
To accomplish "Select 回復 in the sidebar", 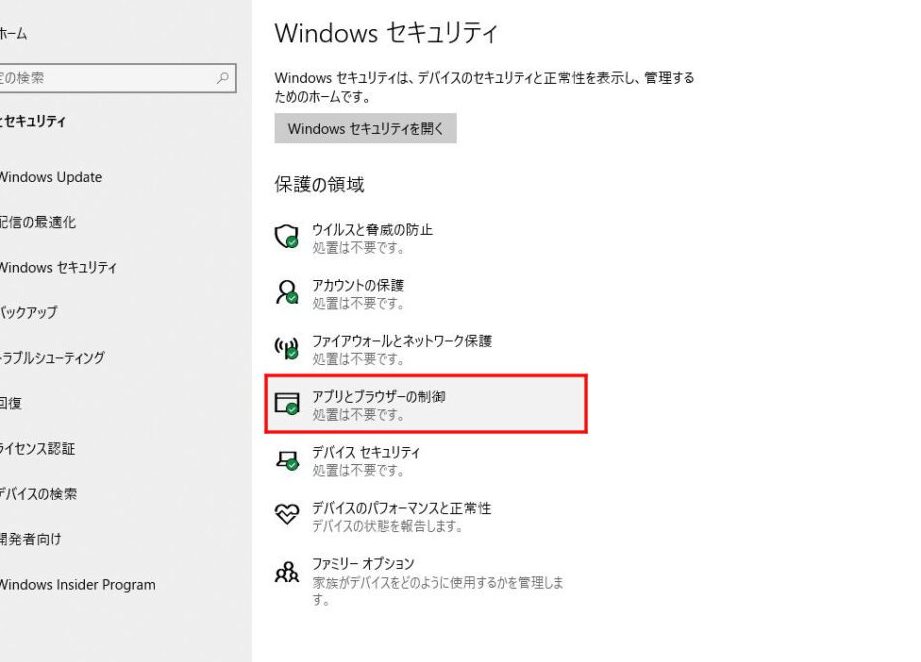I will point(12,403).
